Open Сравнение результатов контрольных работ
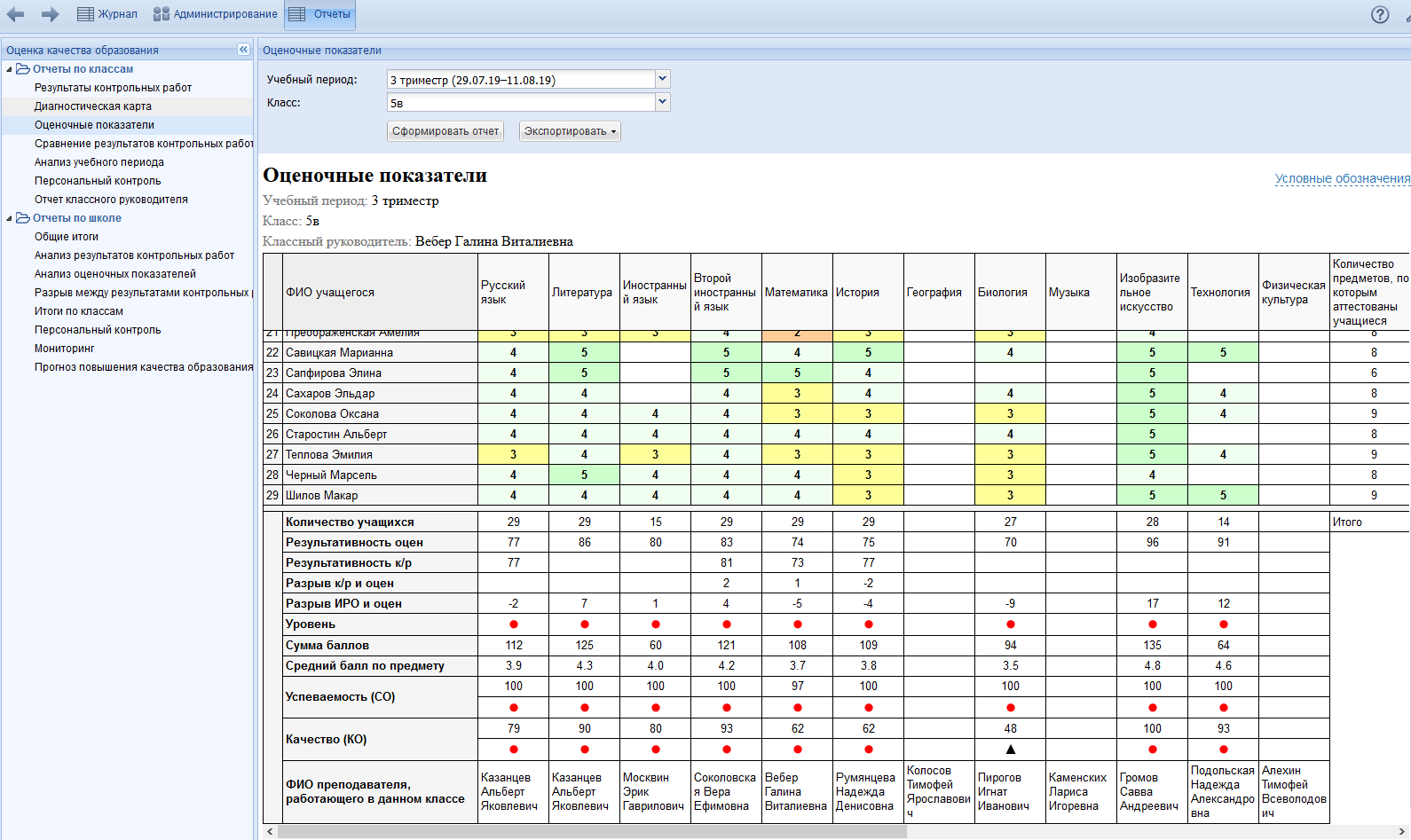 (x=144, y=144)
